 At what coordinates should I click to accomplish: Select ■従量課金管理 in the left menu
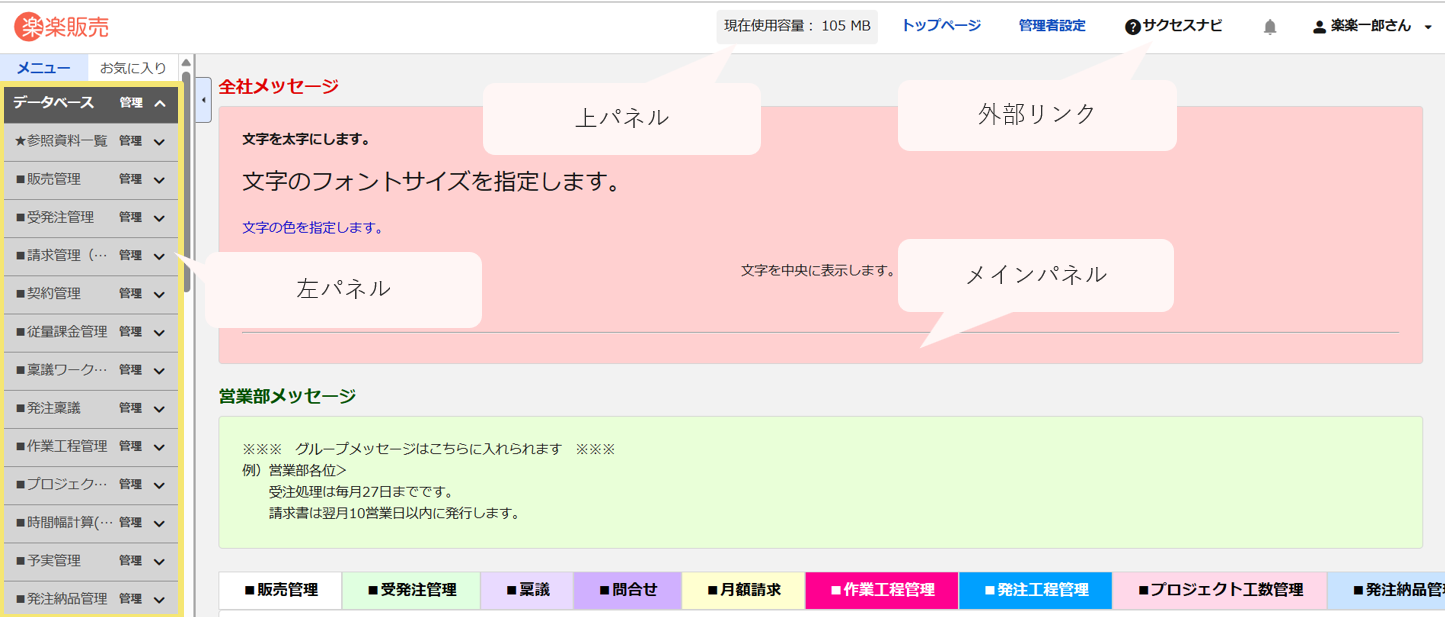tap(61, 331)
